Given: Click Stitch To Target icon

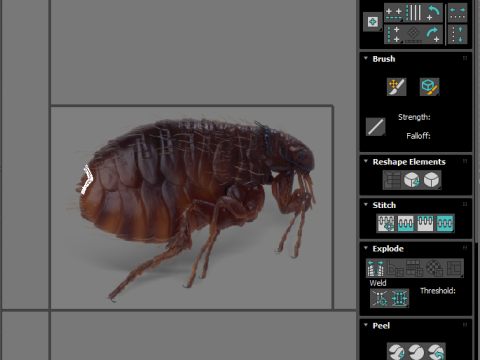Looking at the screenshot, I should coord(386,223).
